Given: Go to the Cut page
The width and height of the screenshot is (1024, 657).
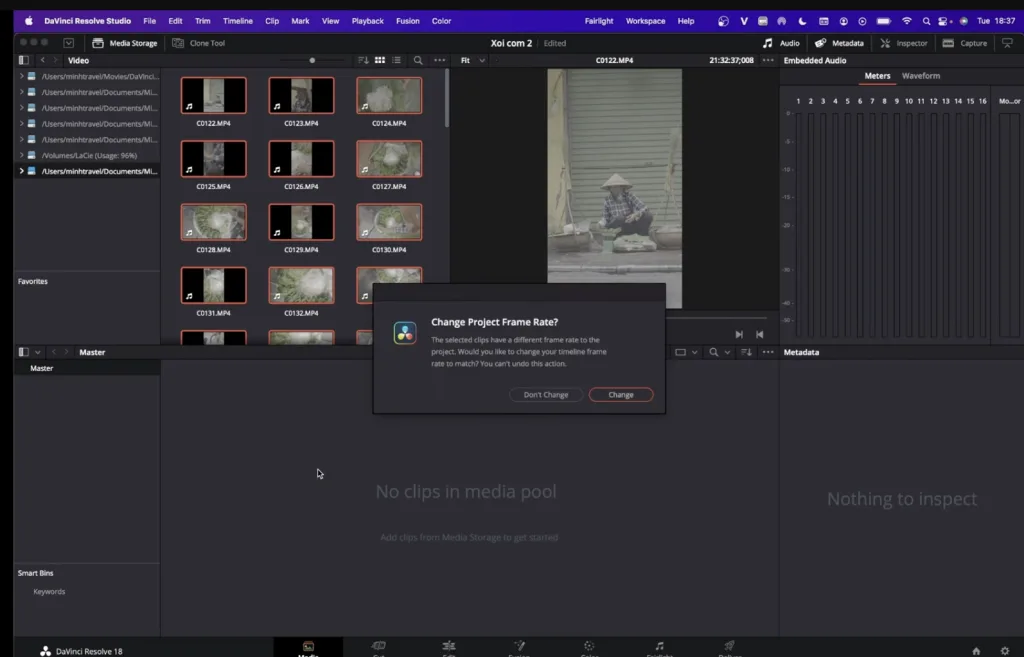Looking at the screenshot, I should (x=379, y=648).
